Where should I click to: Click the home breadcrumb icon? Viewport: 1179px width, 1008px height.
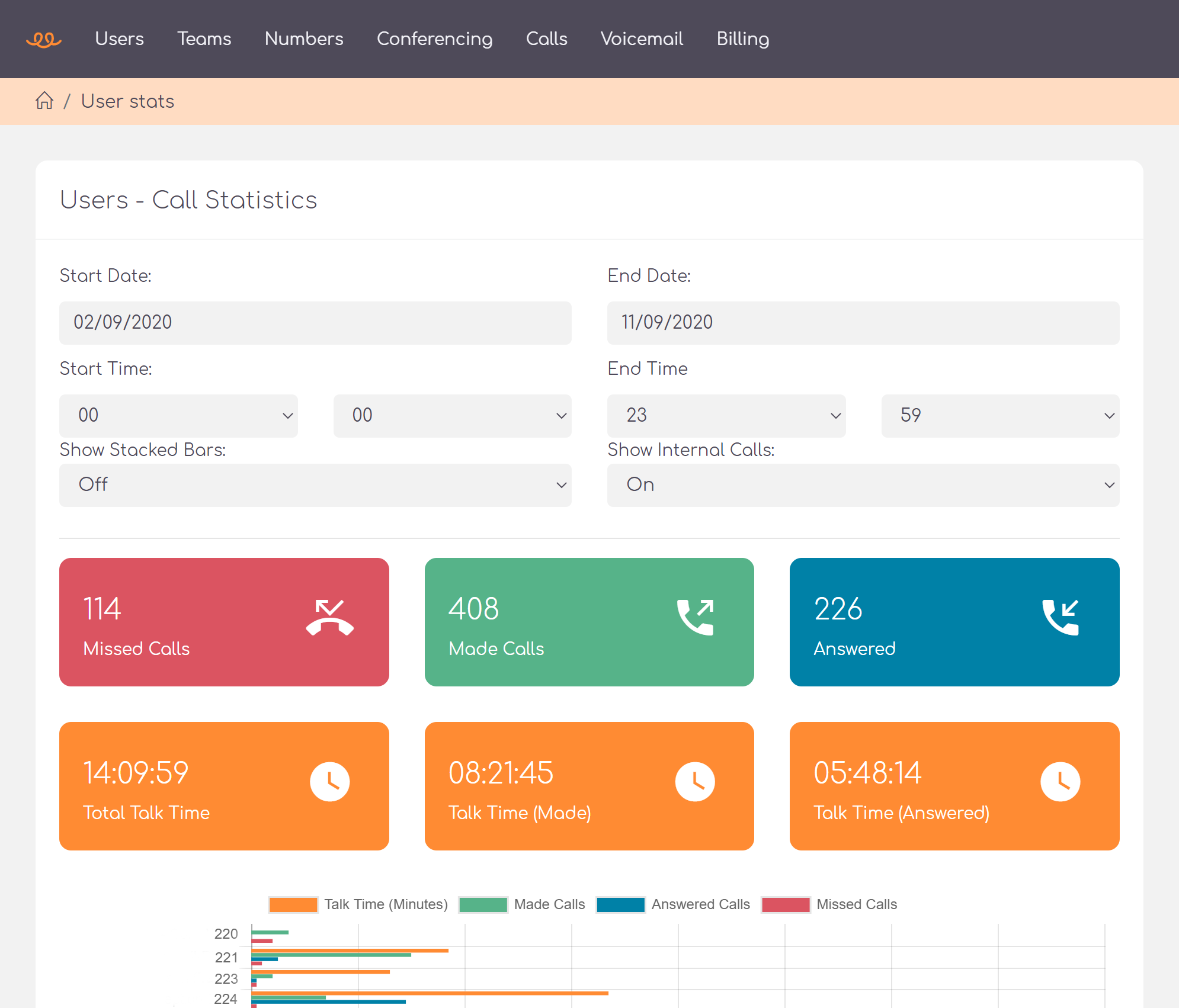pyautogui.click(x=44, y=101)
